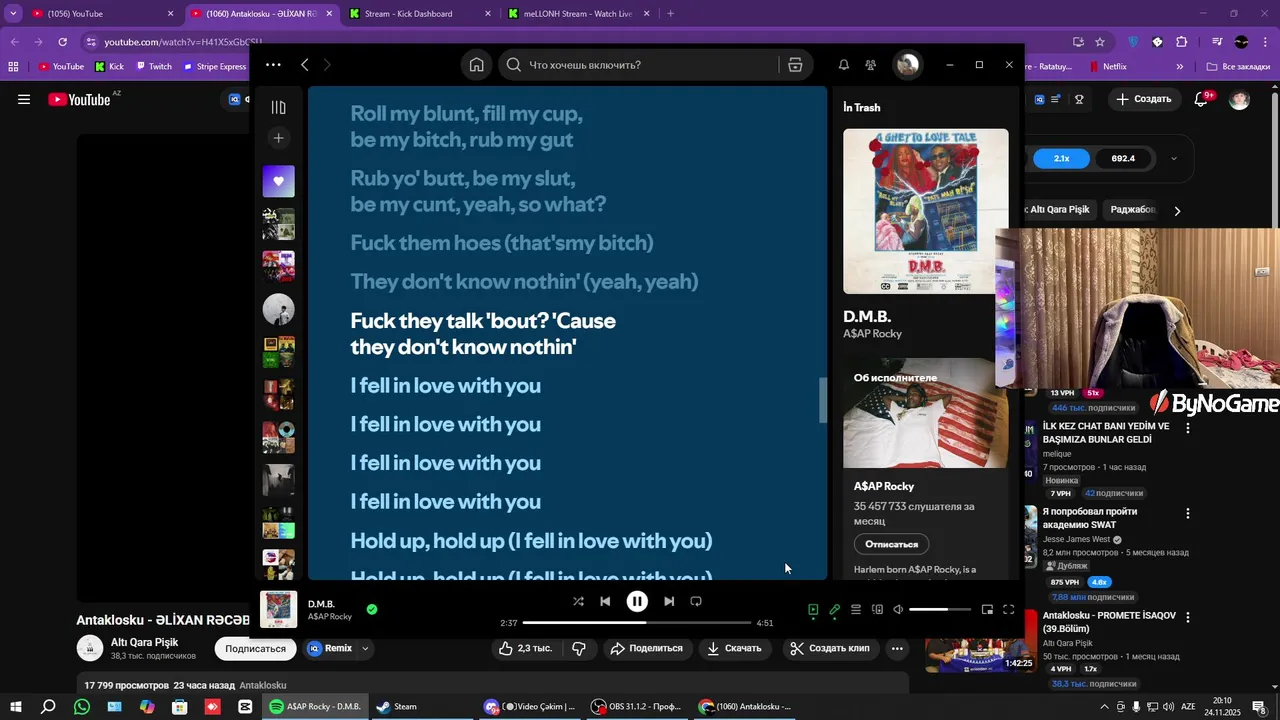Image resolution: width=1280 pixels, height=720 pixels.
Task: Open Spotify friend activity icon
Action: pyautogui.click(x=871, y=65)
